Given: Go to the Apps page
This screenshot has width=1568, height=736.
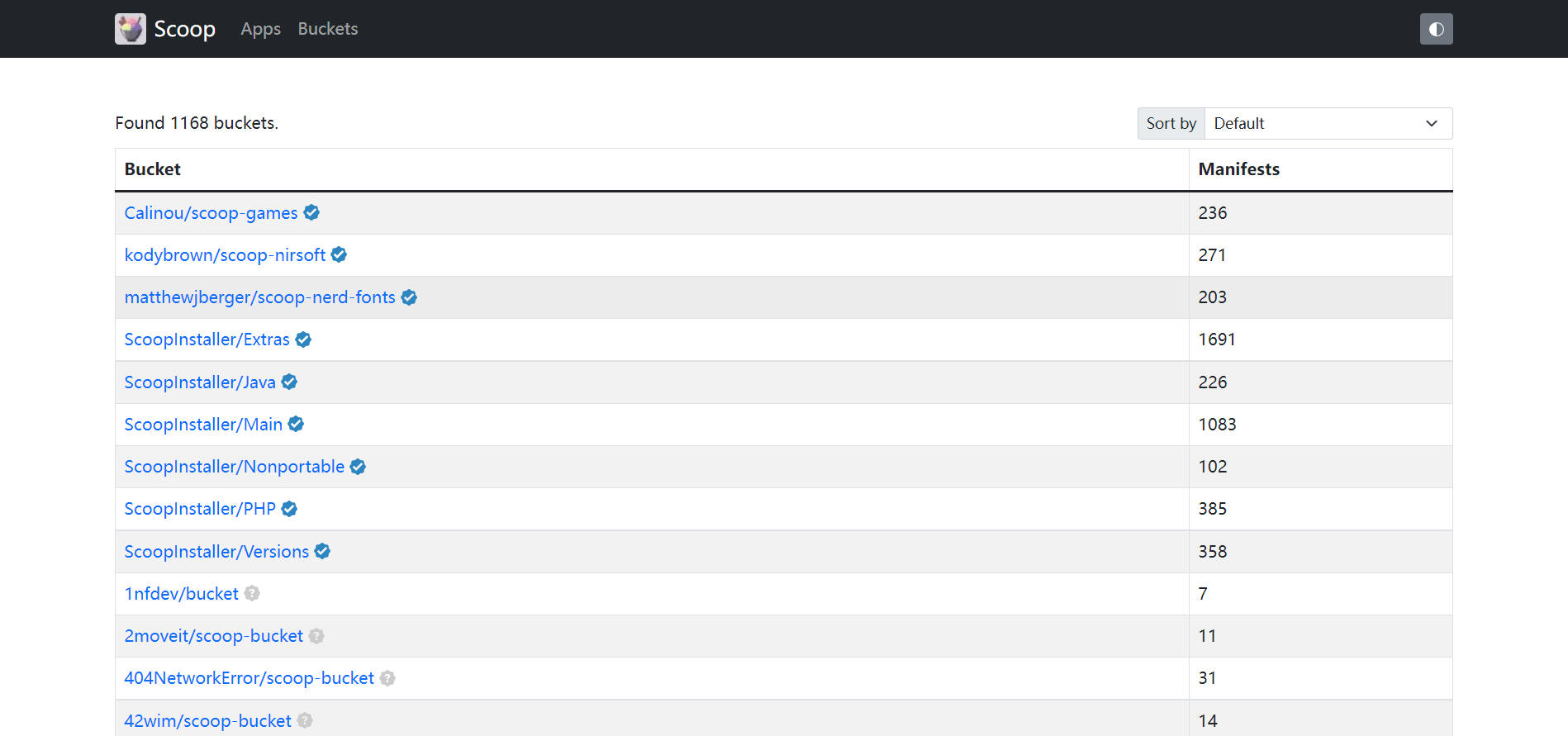Looking at the screenshot, I should (260, 28).
